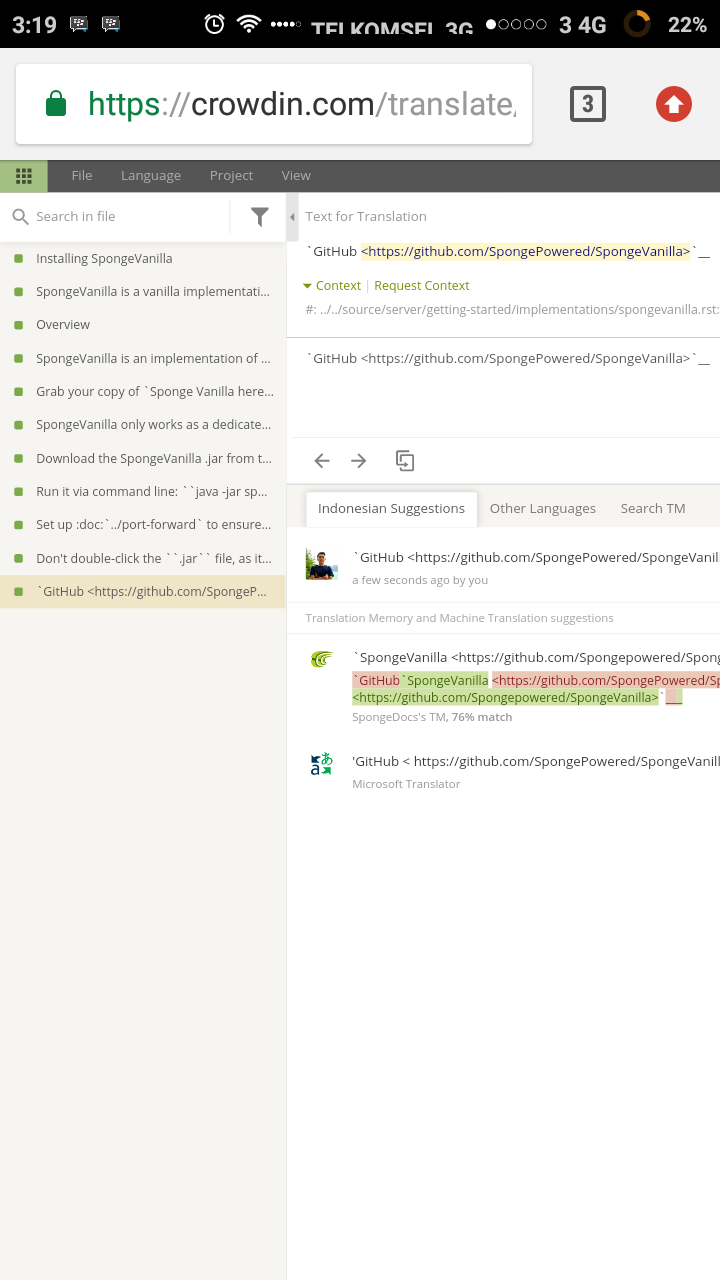Tap the Wi-Fi status bar icon
The width and height of the screenshot is (720, 1280).
[249, 24]
